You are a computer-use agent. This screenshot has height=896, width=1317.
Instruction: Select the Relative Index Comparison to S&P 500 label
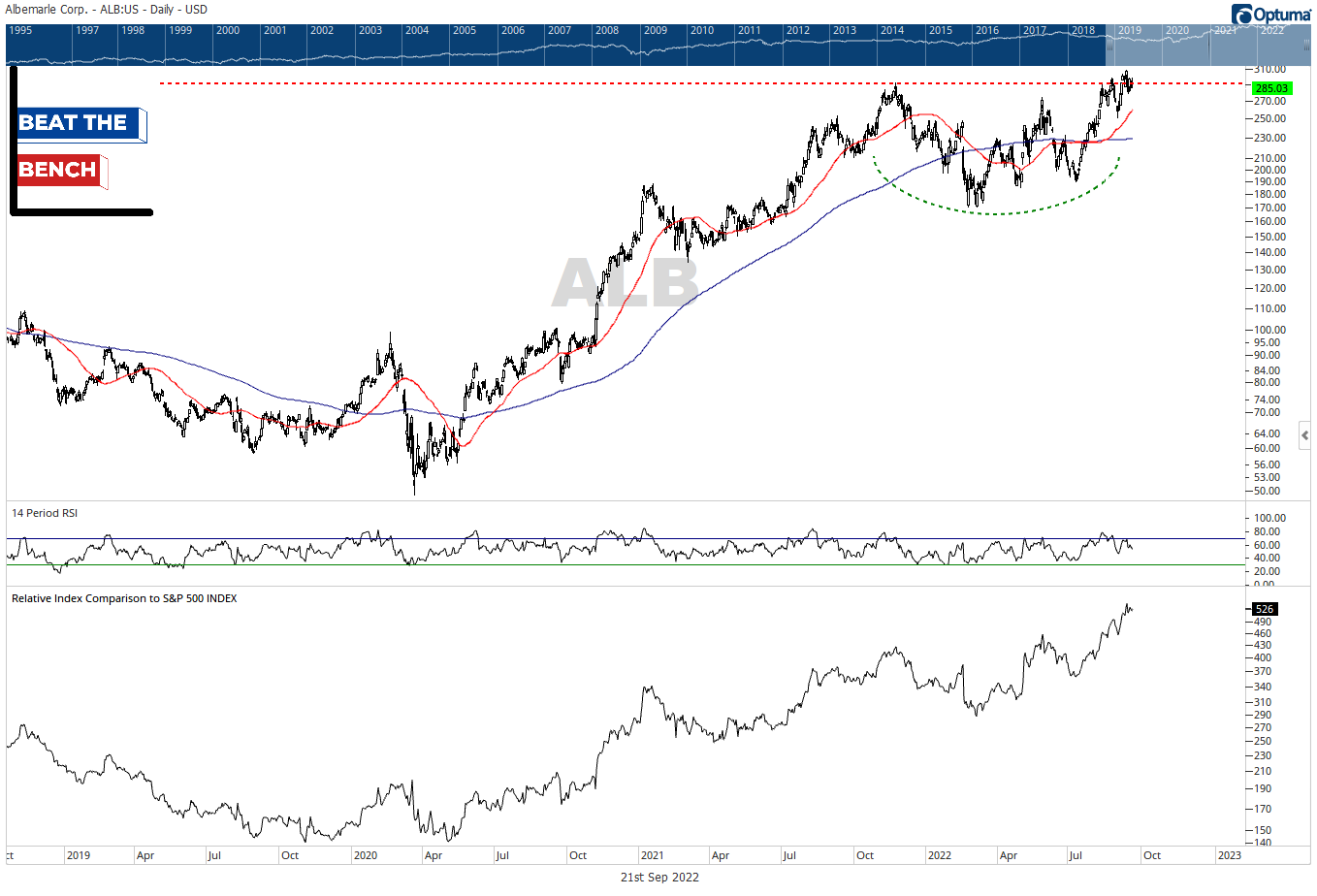pos(124,598)
